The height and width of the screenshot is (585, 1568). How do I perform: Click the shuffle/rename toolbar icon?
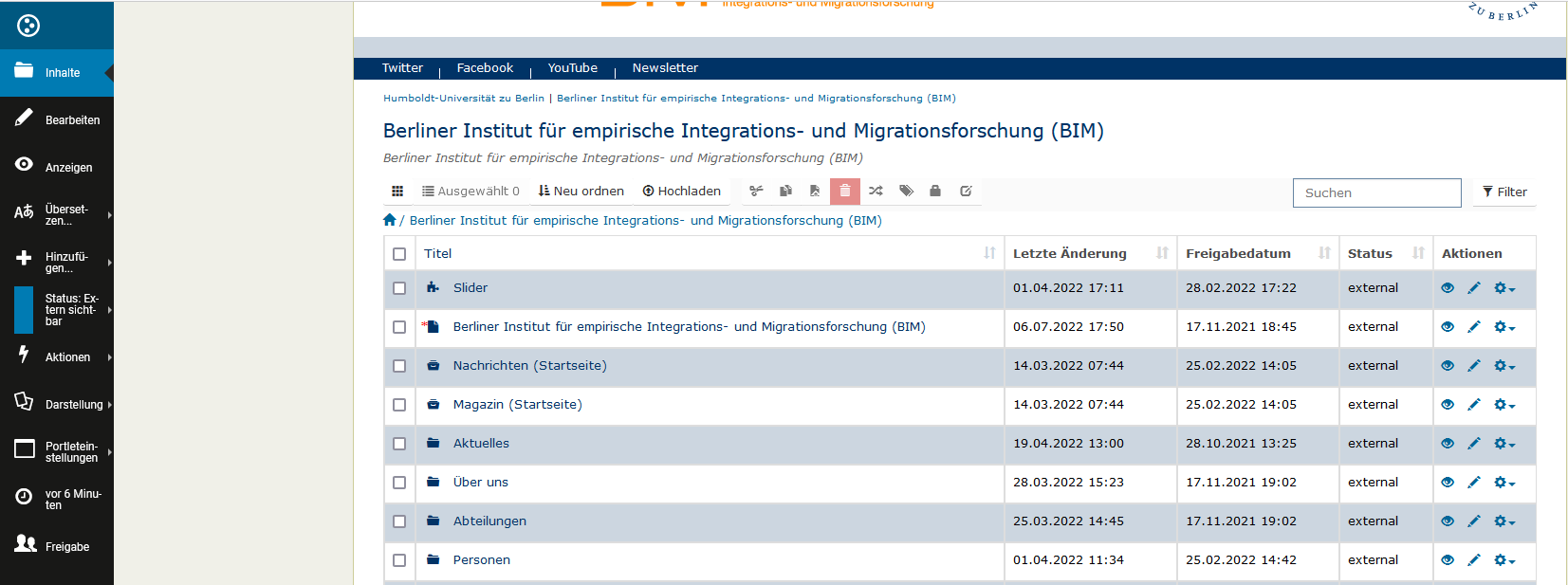tap(876, 192)
